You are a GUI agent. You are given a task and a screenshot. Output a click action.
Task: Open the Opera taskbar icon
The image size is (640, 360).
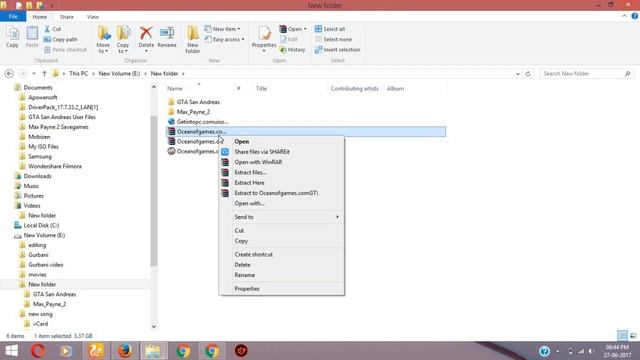click(x=38, y=351)
